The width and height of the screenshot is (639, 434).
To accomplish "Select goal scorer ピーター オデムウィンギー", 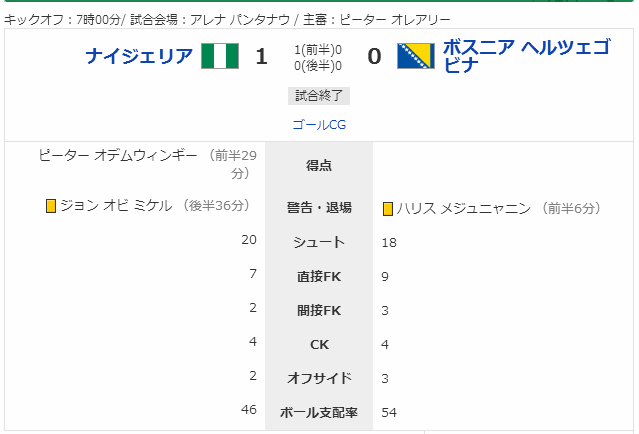I will pos(118,155).
